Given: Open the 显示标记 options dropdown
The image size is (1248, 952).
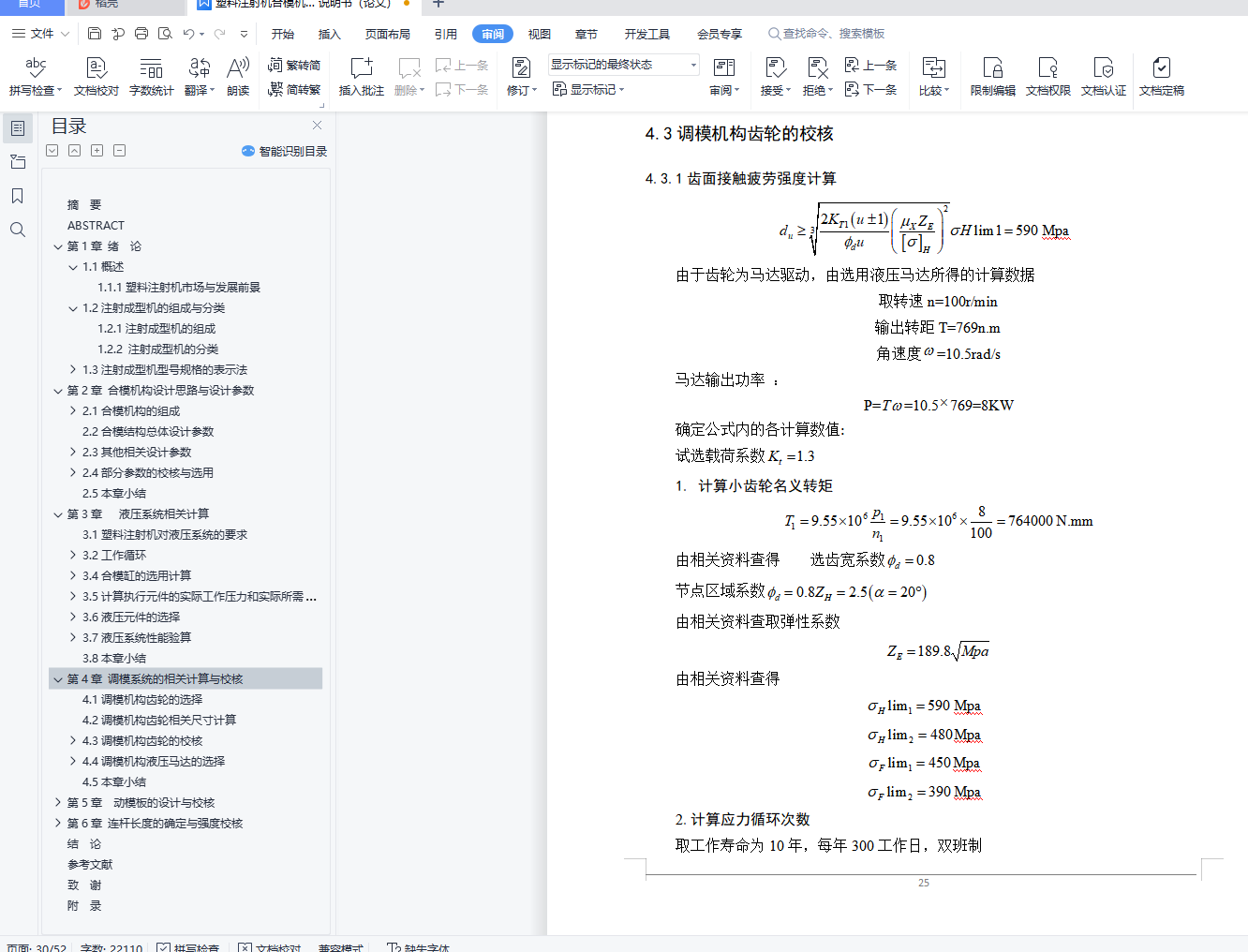Looking at the screenshot, I should [x=588, y=89].
